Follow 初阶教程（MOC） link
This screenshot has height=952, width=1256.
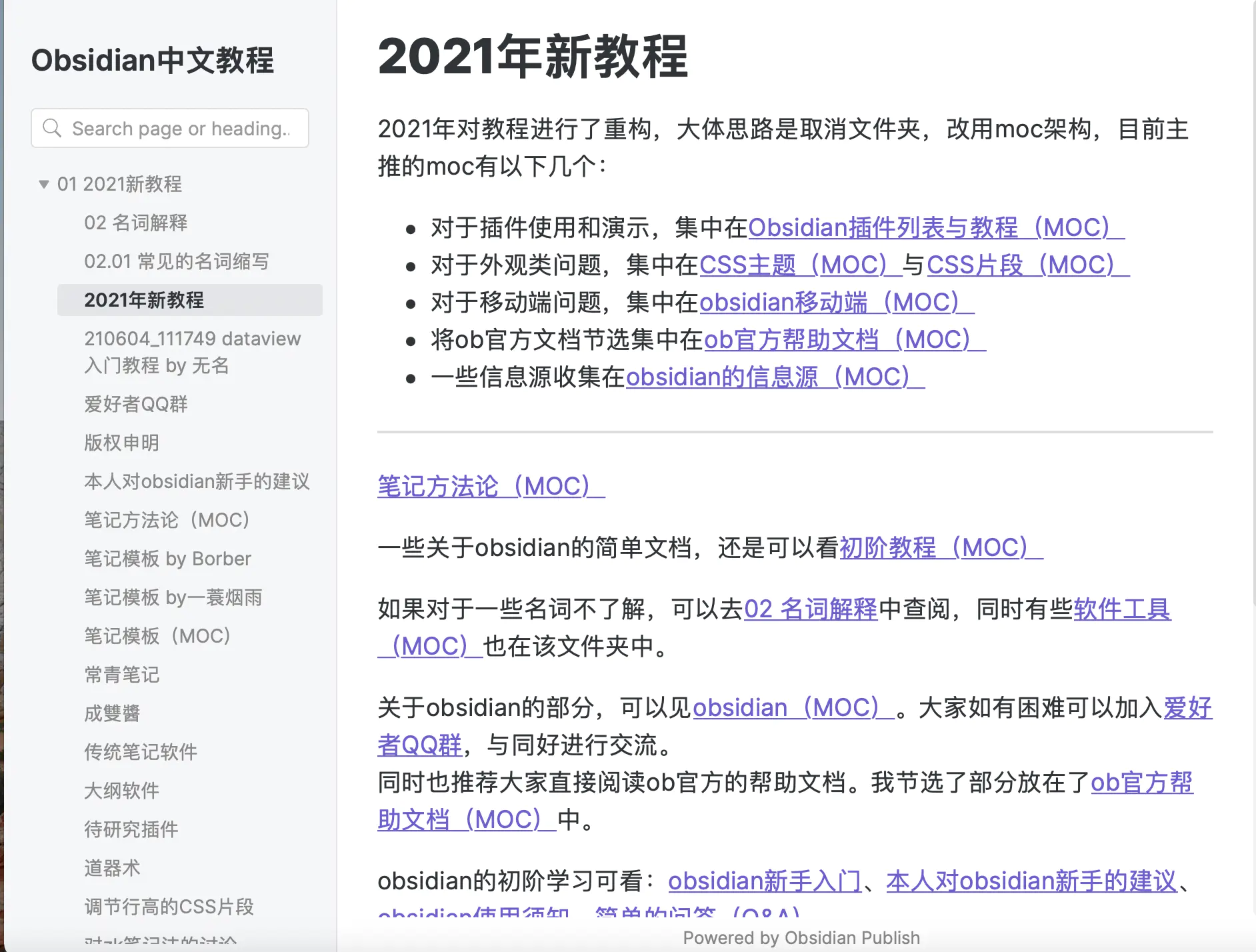pyautogui.click(x=941, y=548)
